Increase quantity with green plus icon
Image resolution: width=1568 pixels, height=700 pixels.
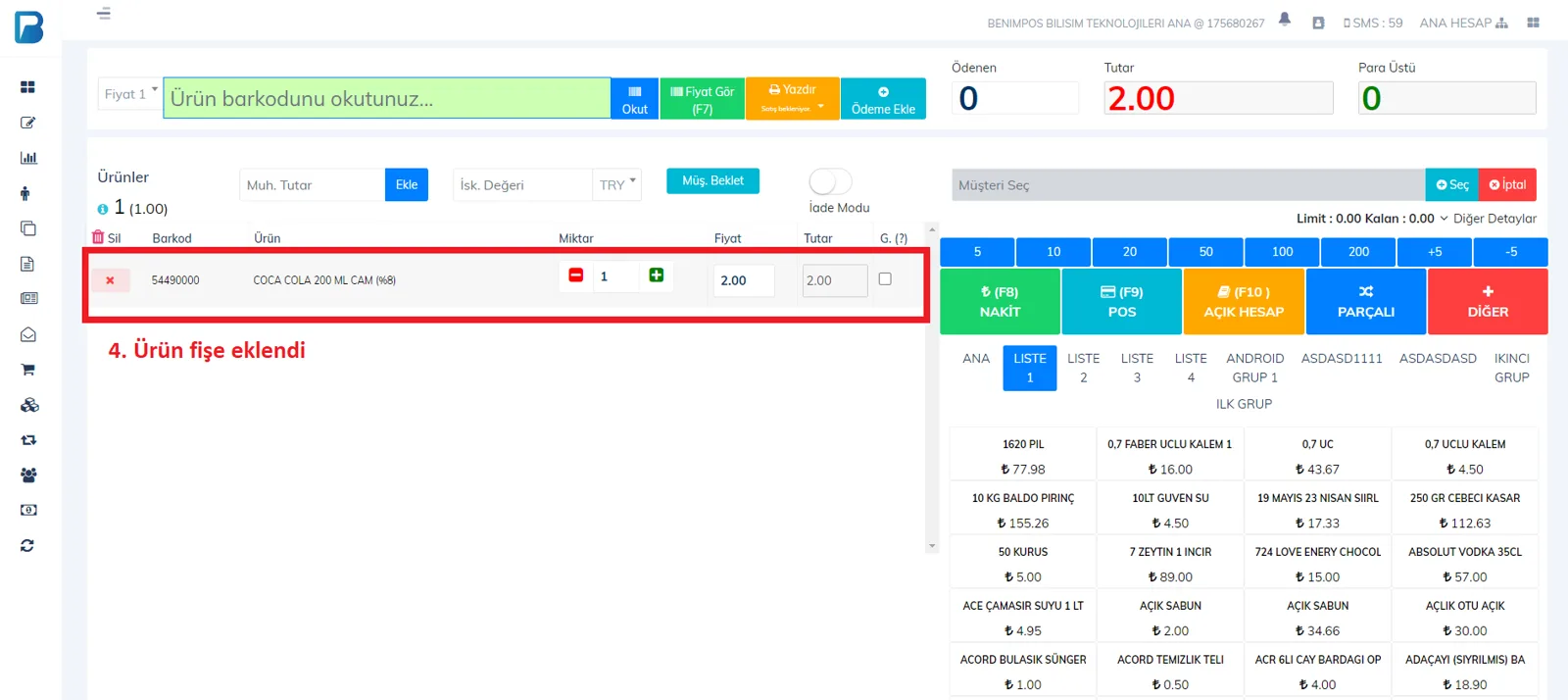(x=657, y=275)
